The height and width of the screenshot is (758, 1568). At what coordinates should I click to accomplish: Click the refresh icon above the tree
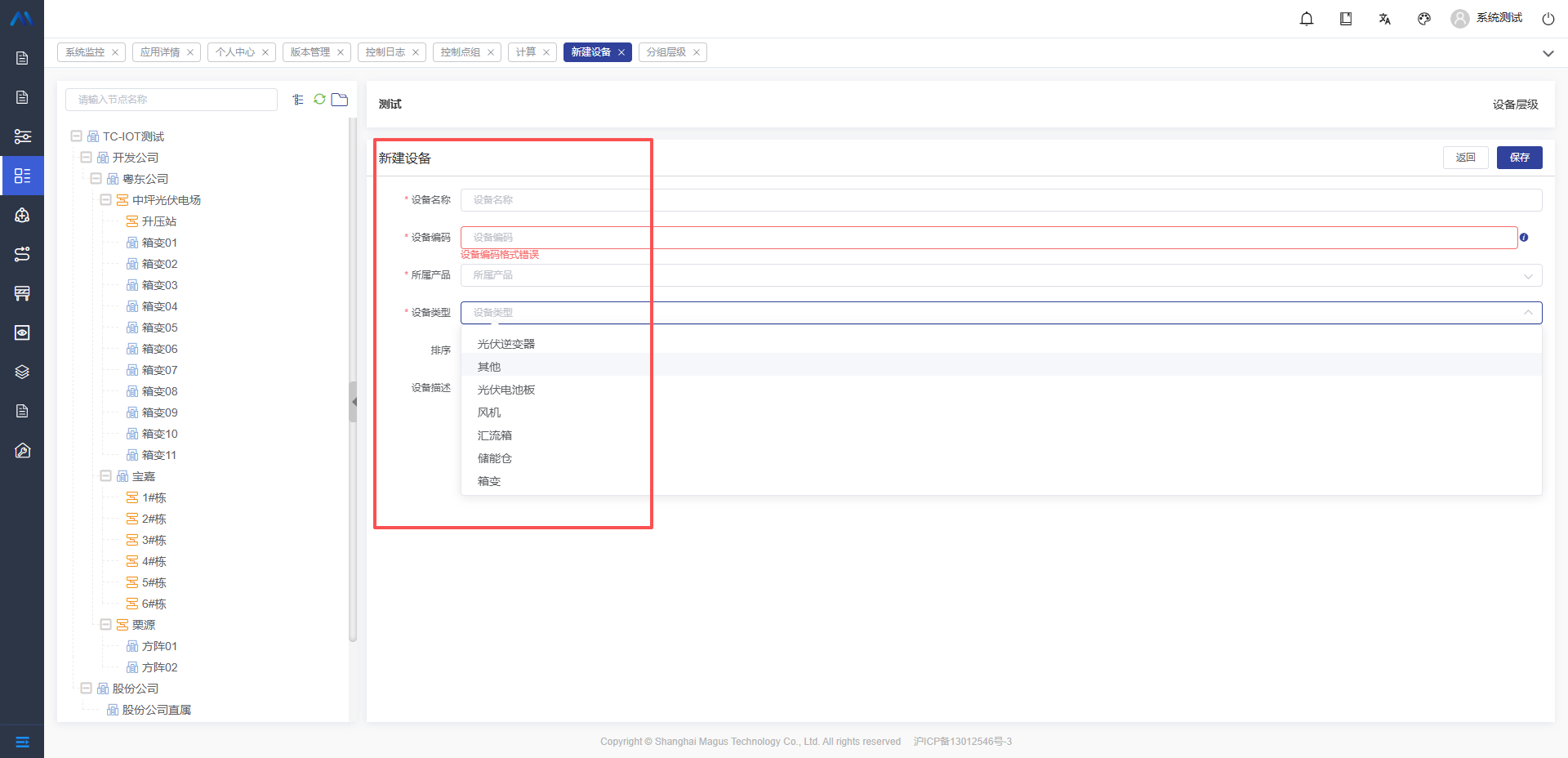click(319, 100)
